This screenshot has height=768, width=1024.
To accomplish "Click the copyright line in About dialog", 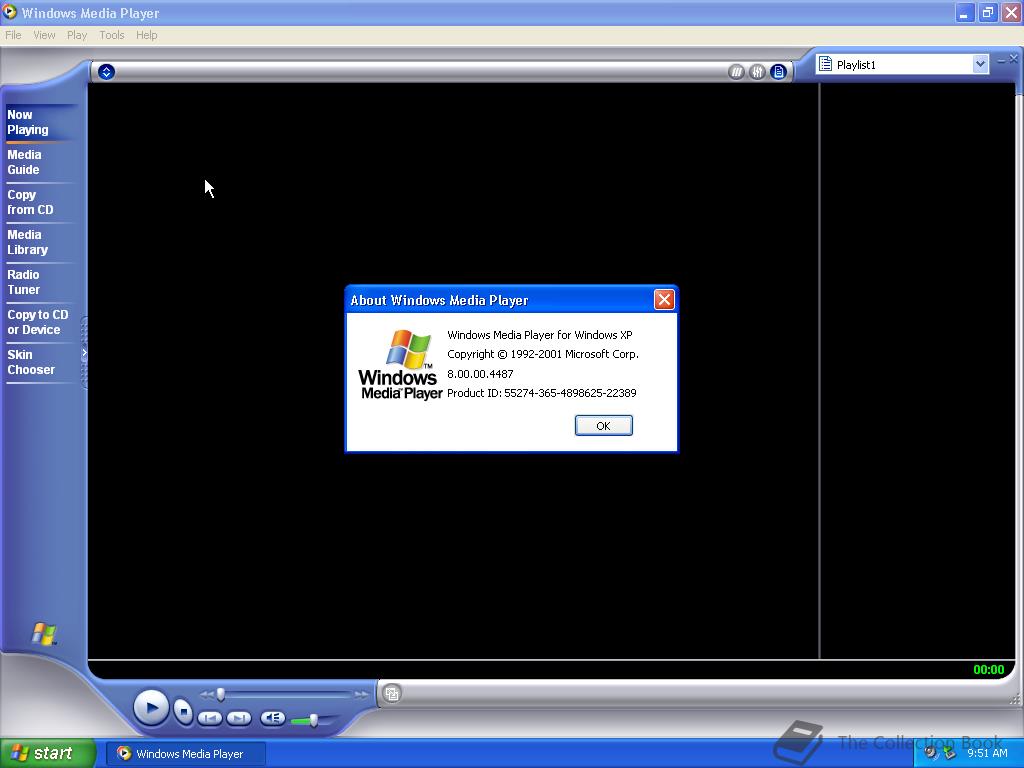I will coord(543,354).
